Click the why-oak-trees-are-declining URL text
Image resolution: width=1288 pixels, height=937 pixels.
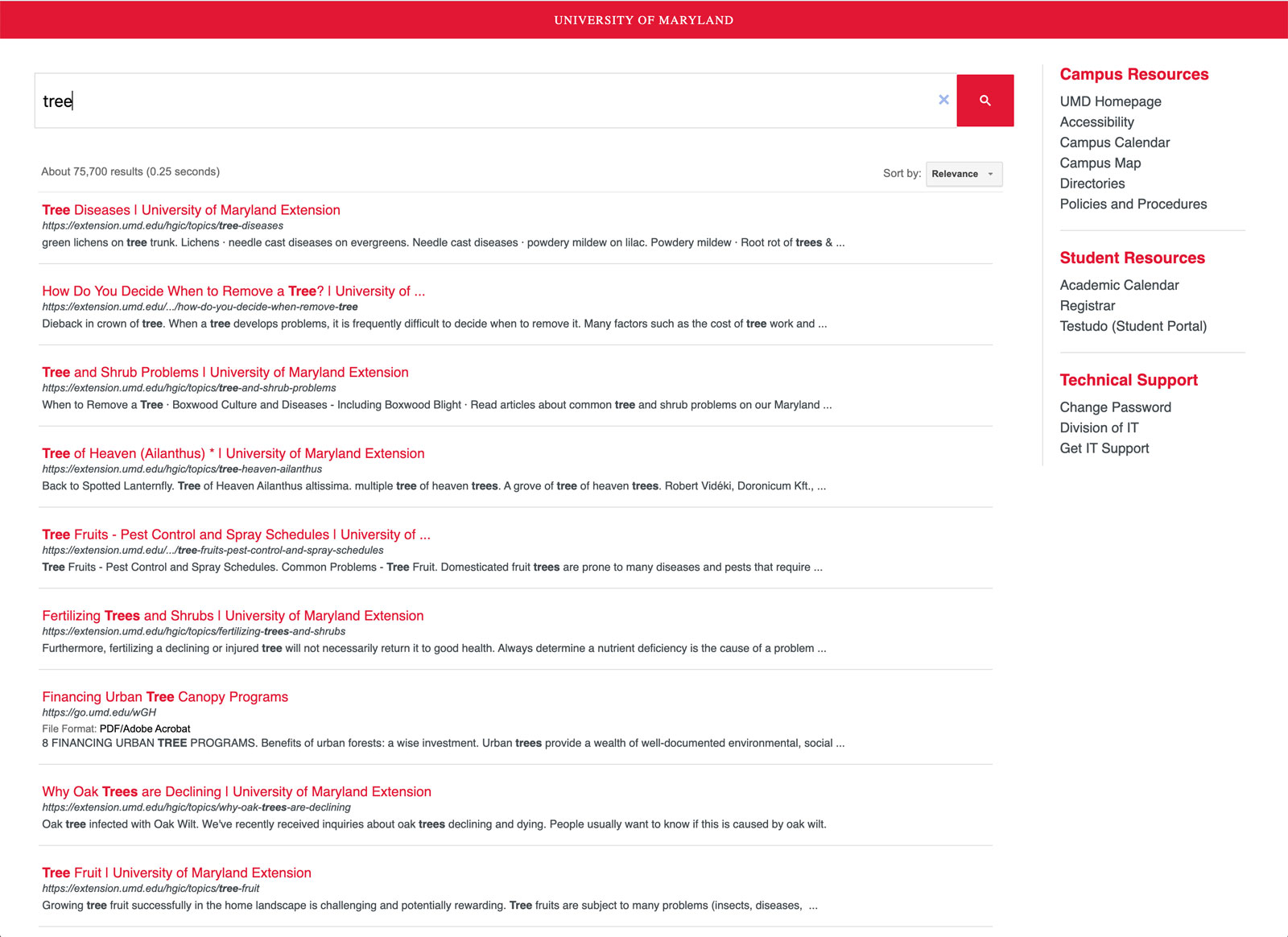coord(196,807)
